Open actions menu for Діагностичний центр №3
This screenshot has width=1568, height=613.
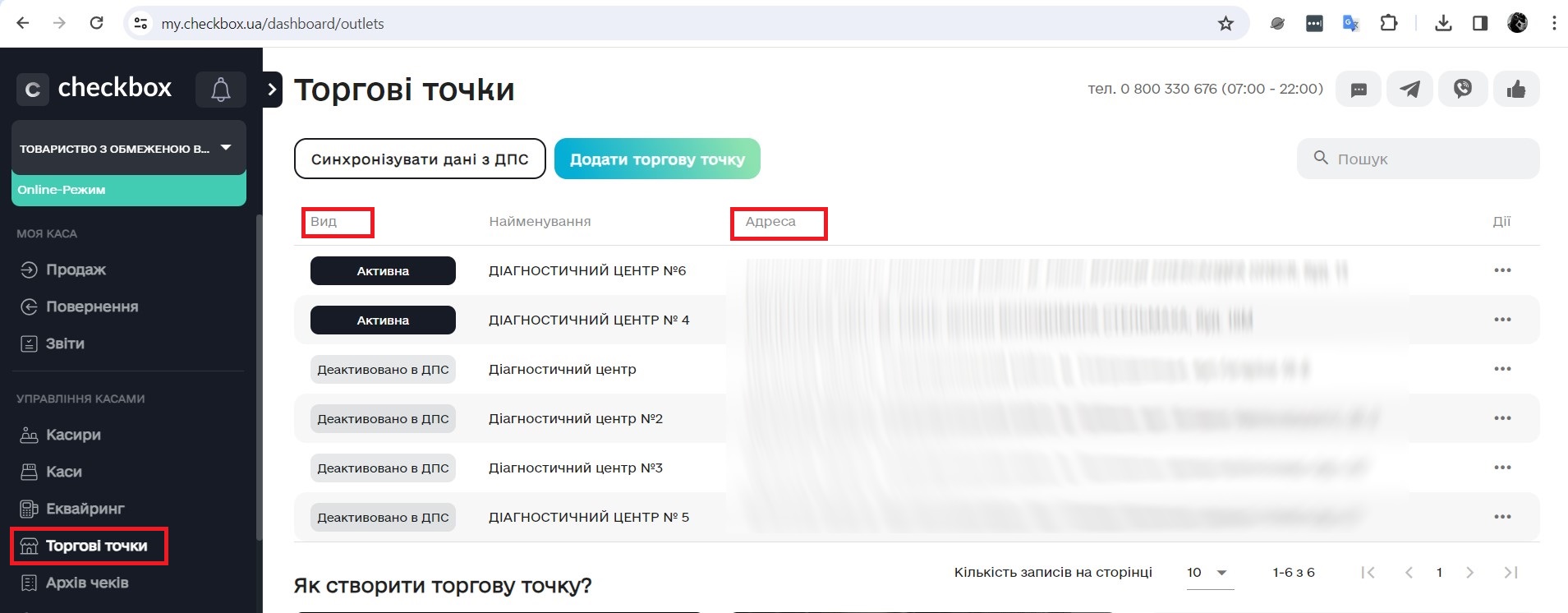[1501, 468]
